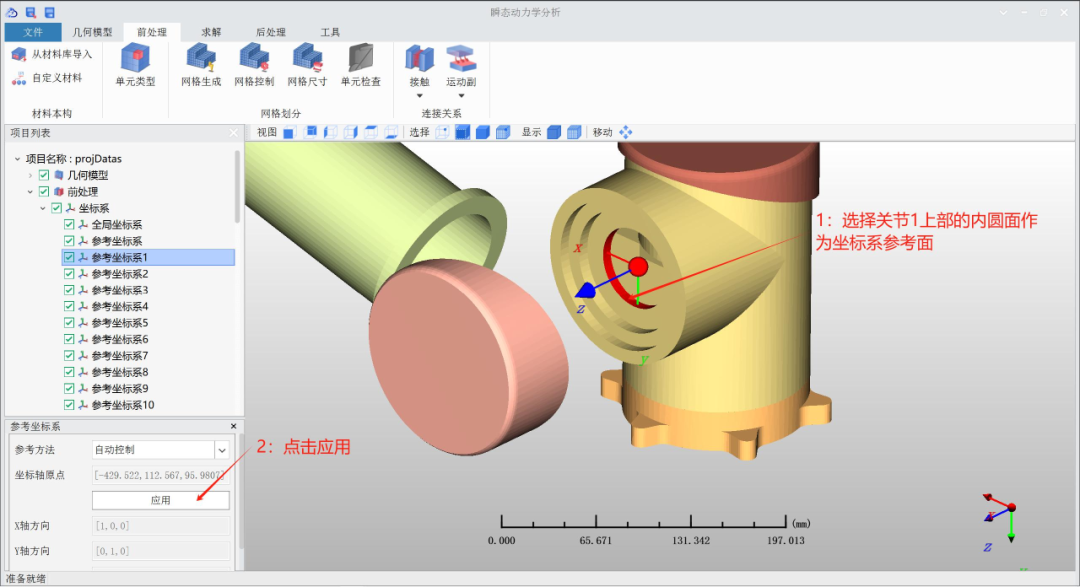1080x587 pixels.
Task: Click the 运动副 kinematic joint icon
Action: pos(461,59)
